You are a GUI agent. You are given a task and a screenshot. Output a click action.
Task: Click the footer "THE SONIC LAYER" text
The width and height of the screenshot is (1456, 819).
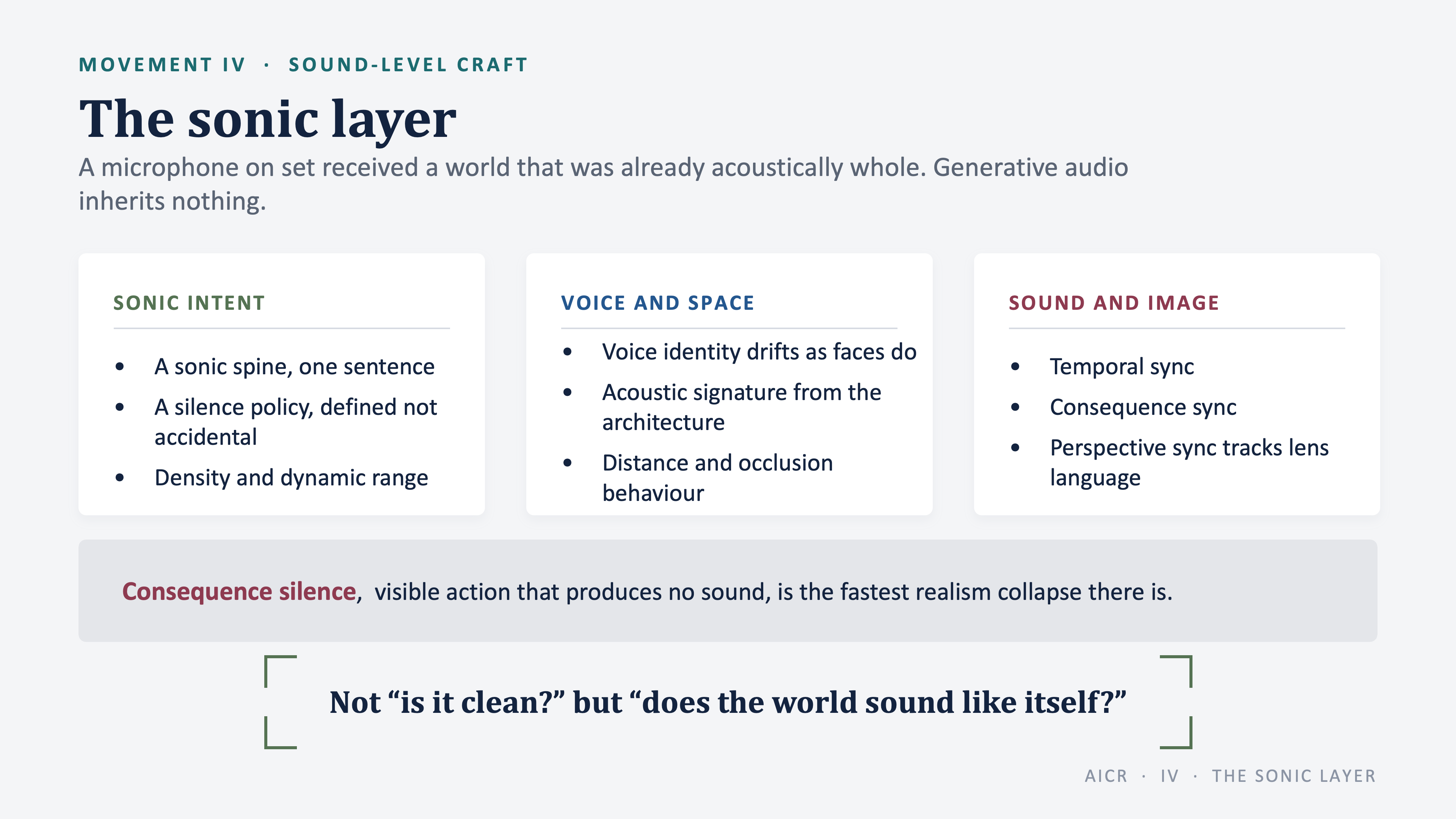[x=1293, y=776]
